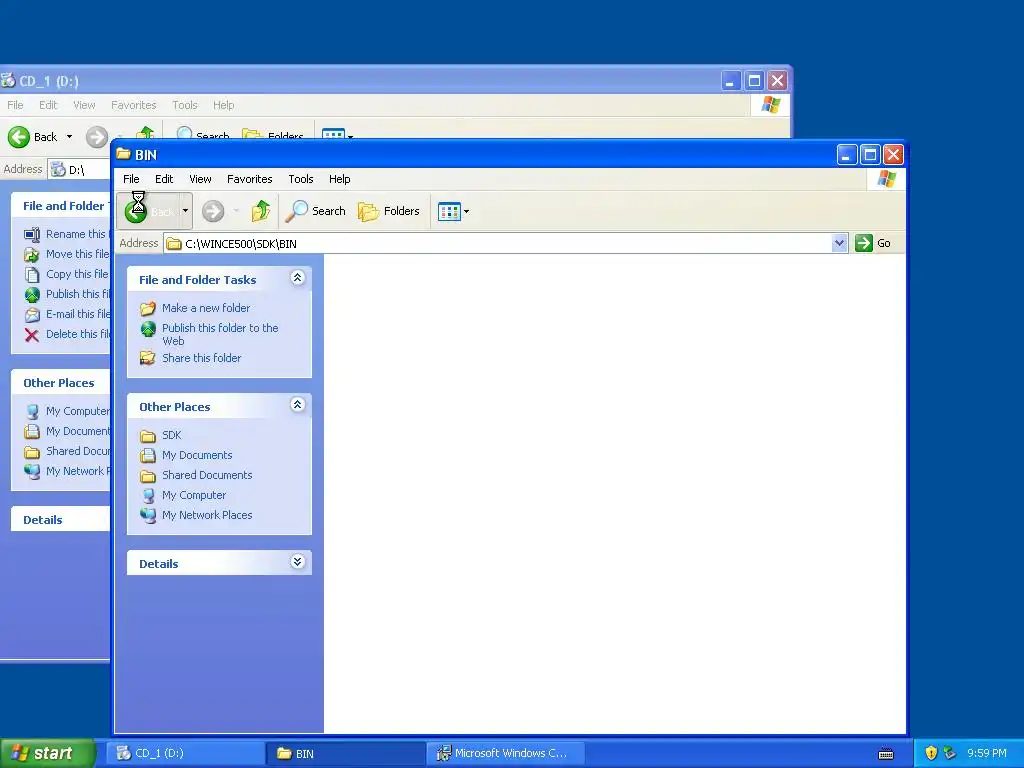Click the Views icon in BIN toolbar

coord(449,212)
